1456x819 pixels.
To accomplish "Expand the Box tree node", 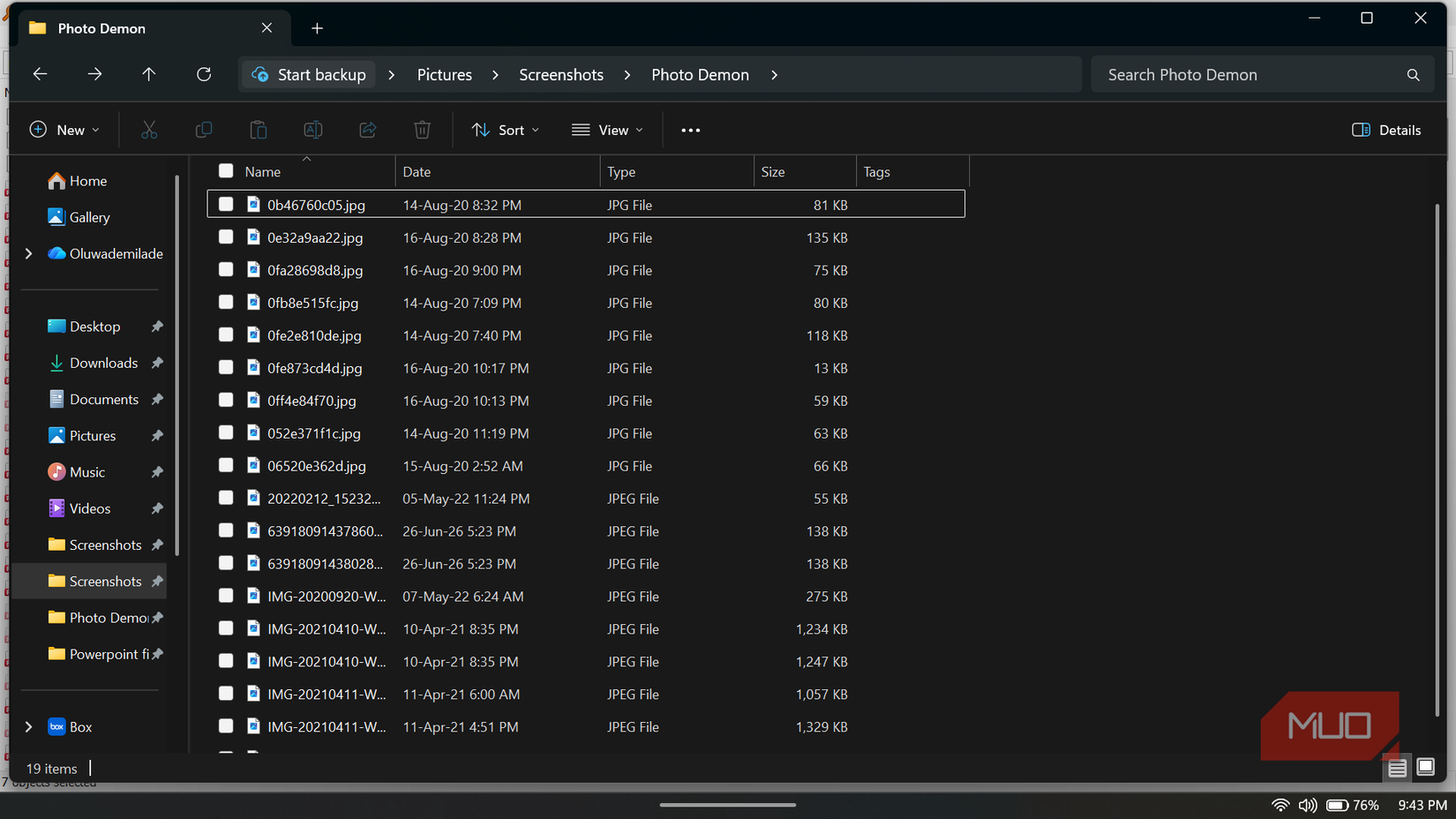I will pos(28,727).
